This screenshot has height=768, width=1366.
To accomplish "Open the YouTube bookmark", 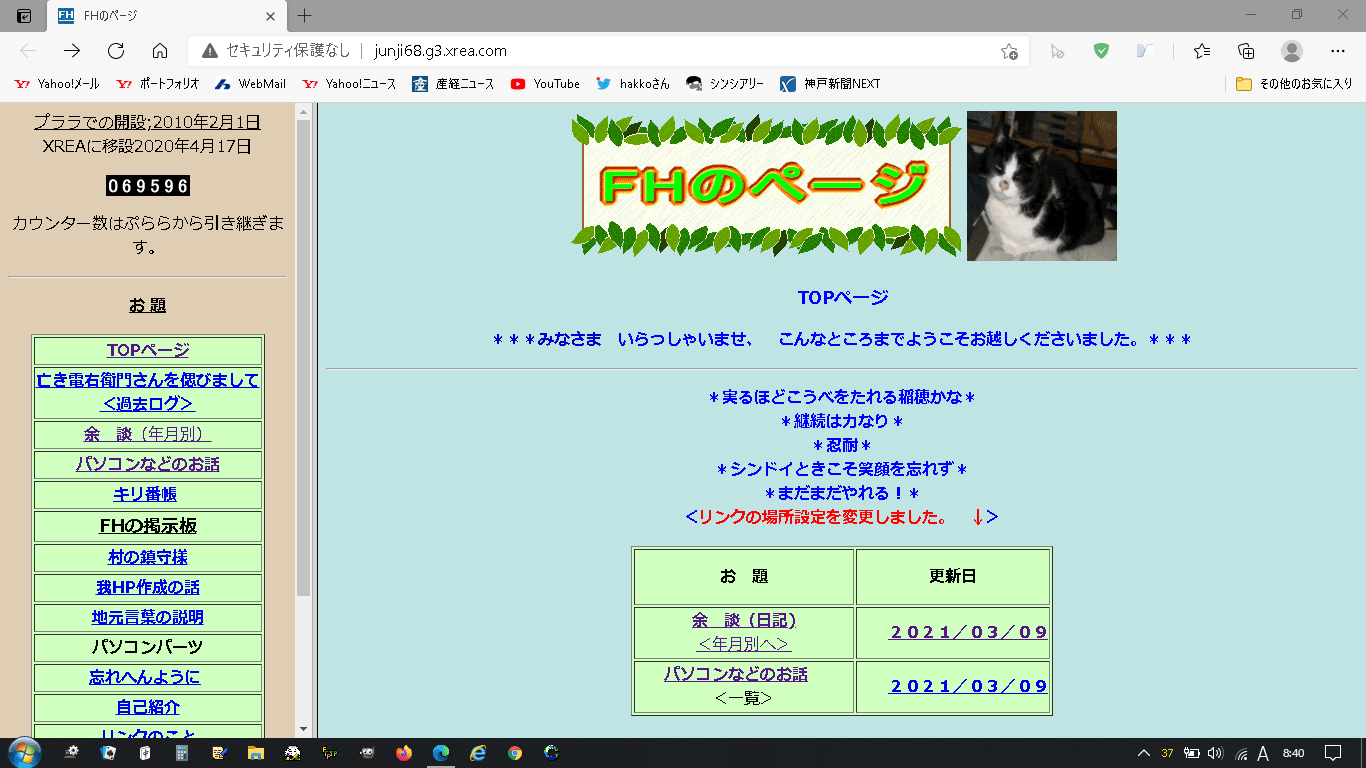I will click(x=545, y=84).
